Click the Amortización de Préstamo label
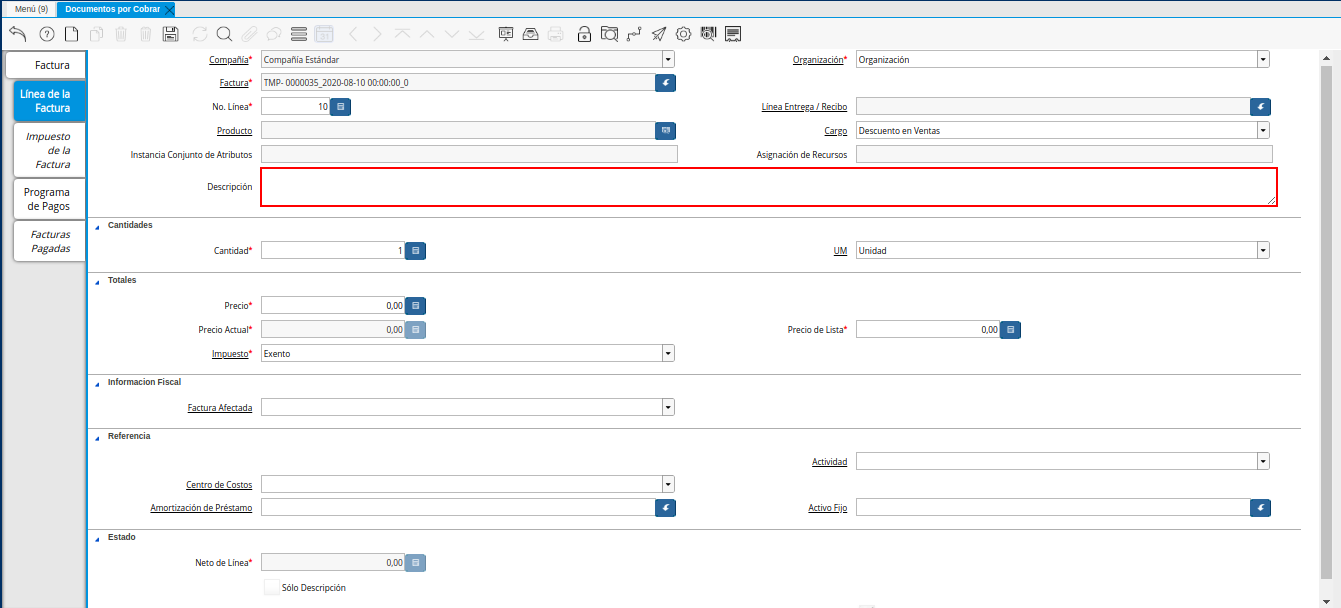Viewport: 1341px width, 608px height. coord(201,509)
